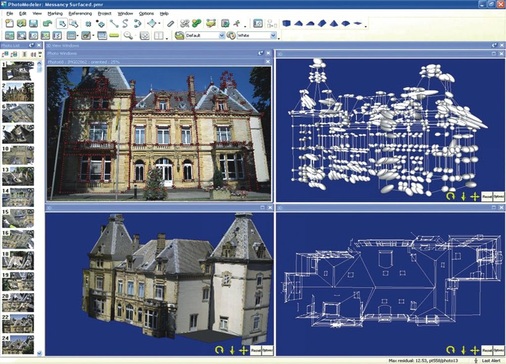Open the White material dropdown
The height and width of the screenshot is (364, 506).
(x=273, y=35)
